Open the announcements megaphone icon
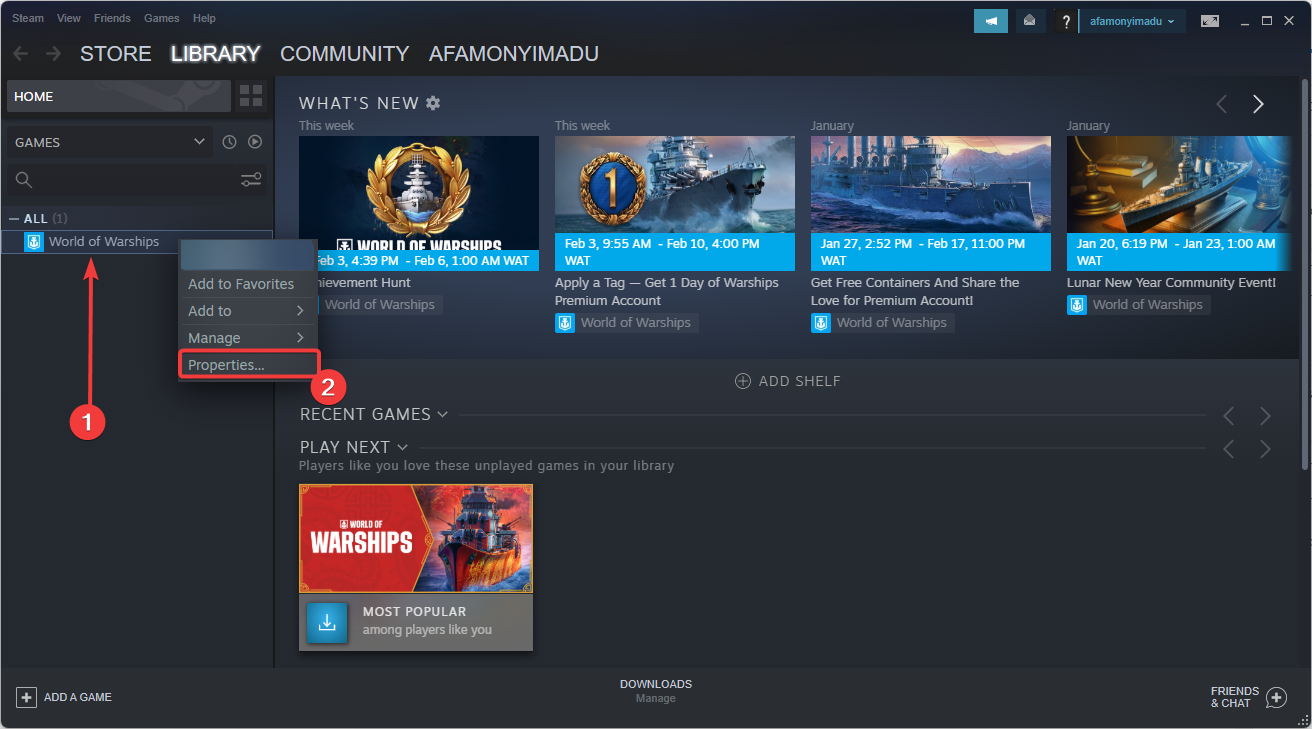The width and height of the screenshot is (1312, 729). click(x=991, y=21)
